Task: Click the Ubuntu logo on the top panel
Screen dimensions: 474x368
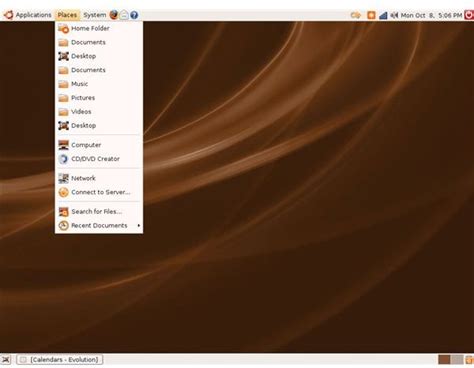Action: tap(8, 15)
